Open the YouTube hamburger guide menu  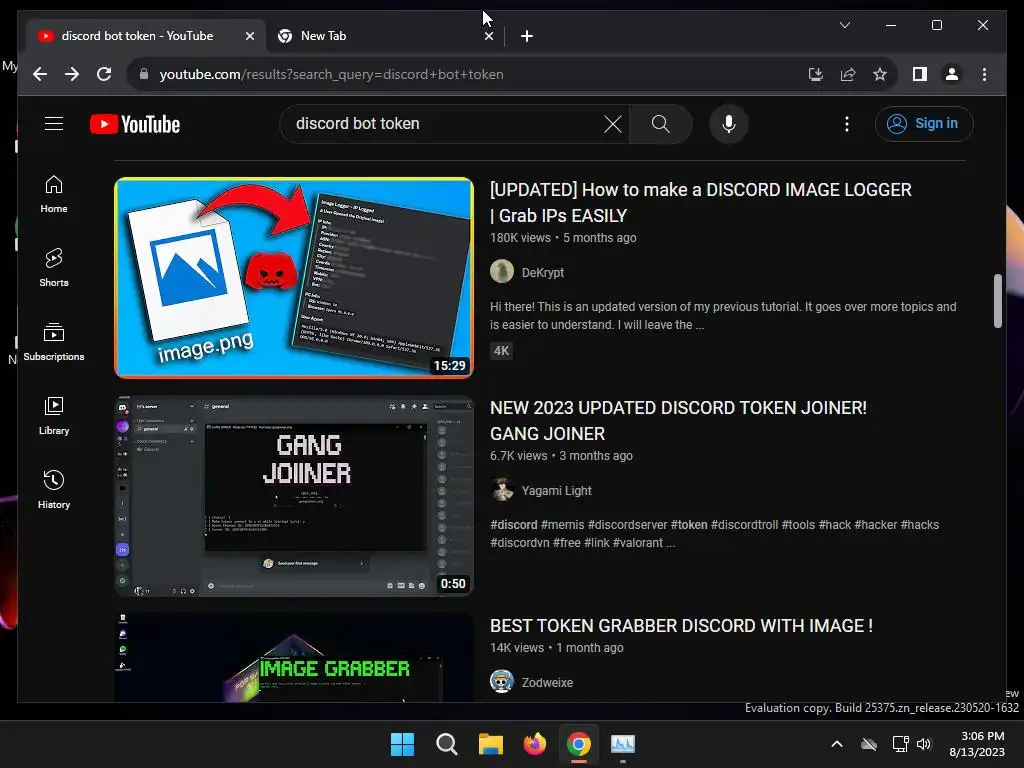pos(54,123)
